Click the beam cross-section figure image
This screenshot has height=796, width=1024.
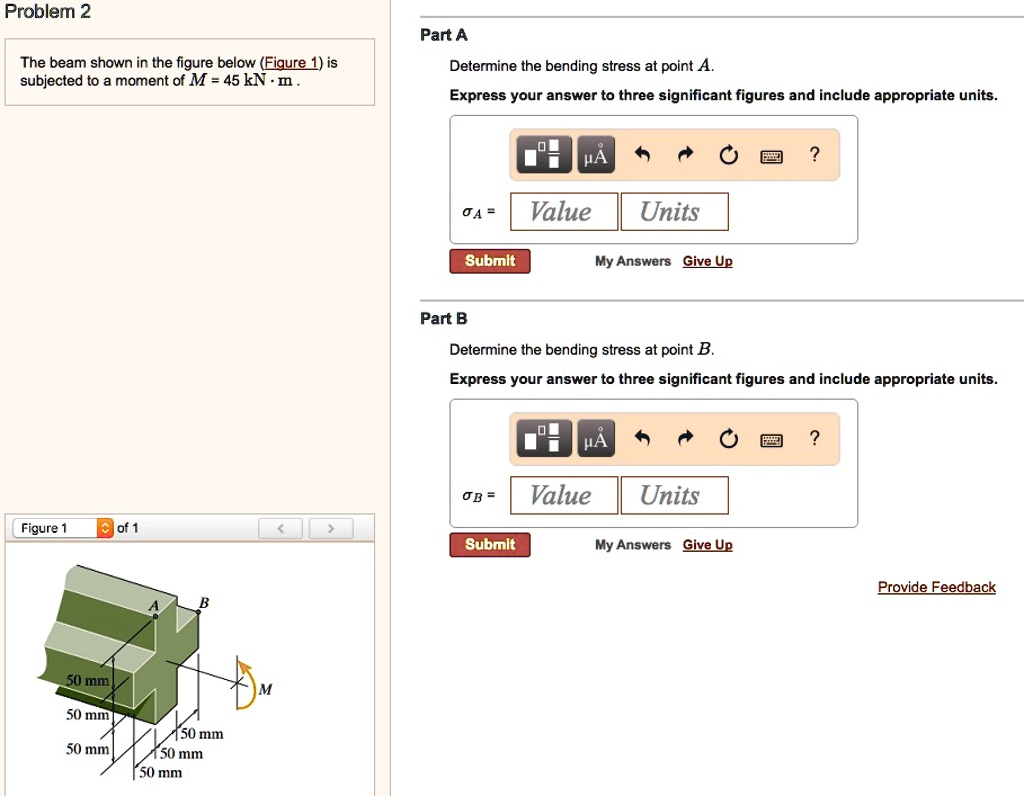pyautogui.click(x=157, y=673)
